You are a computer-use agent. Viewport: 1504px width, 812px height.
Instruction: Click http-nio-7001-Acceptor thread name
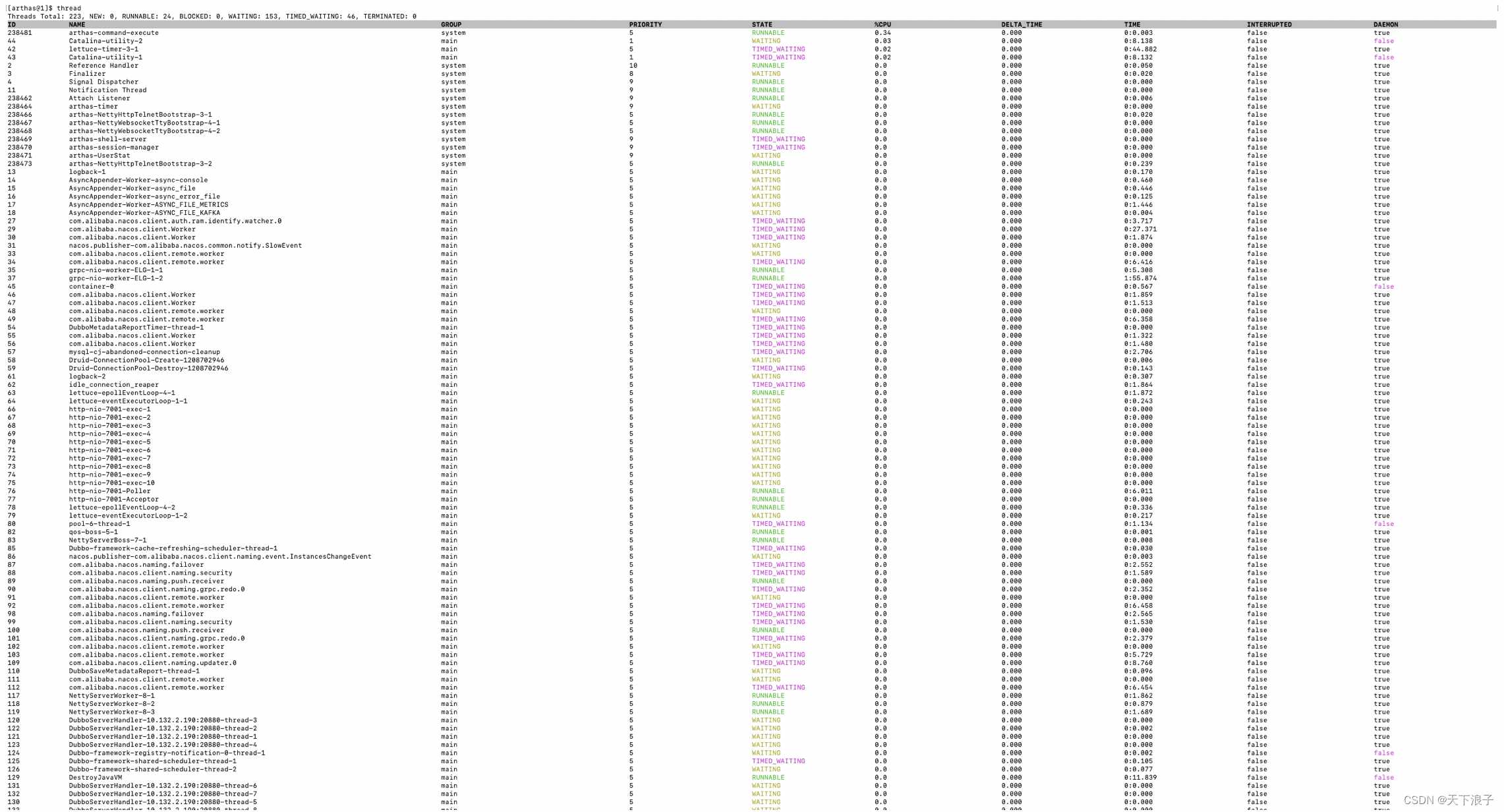click(x=113, y=500)
